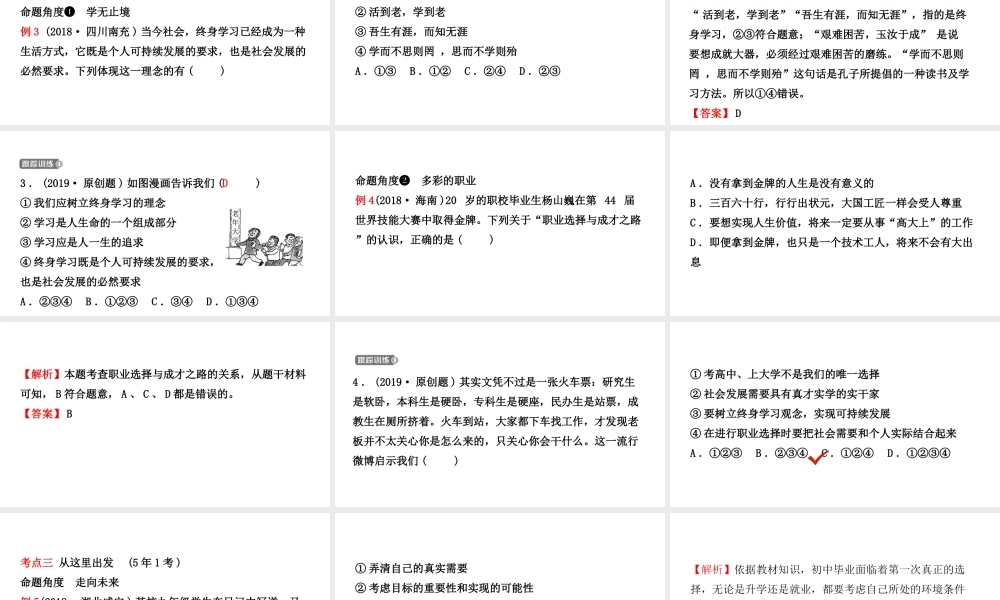Screen dimensions: 1000x600
Task: Click the line ①我们应树立终身学习的理念
Action: coord(93,203)
